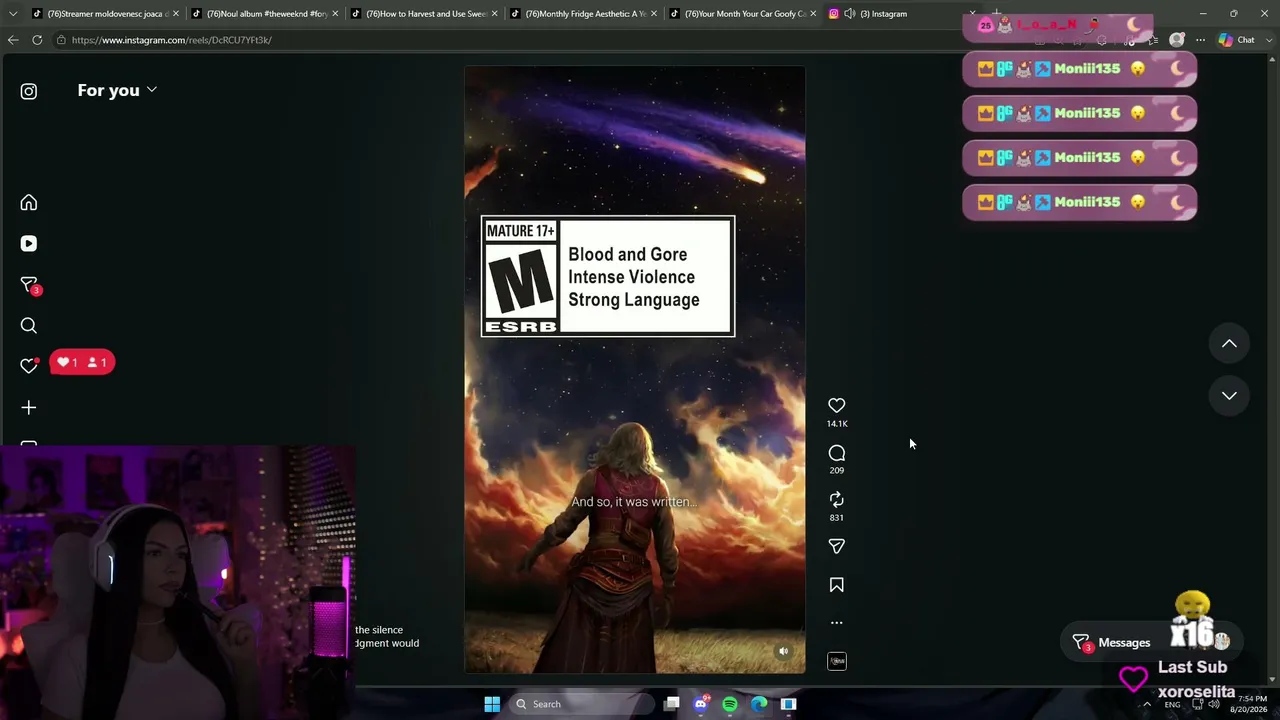Image resolution: width=1280 pixels, height=720 pixels.
Task: Open the volume control in the system tray
Action: 1214,704
